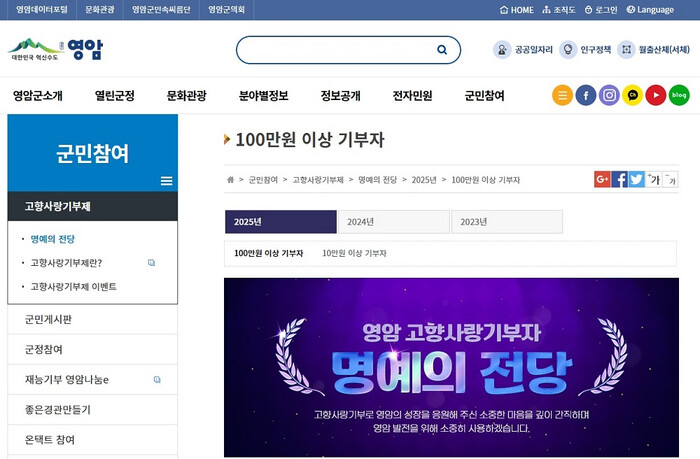This screenshot has width=700, height=459.
Task: Click inside the search input field
Action: point(335,50)
